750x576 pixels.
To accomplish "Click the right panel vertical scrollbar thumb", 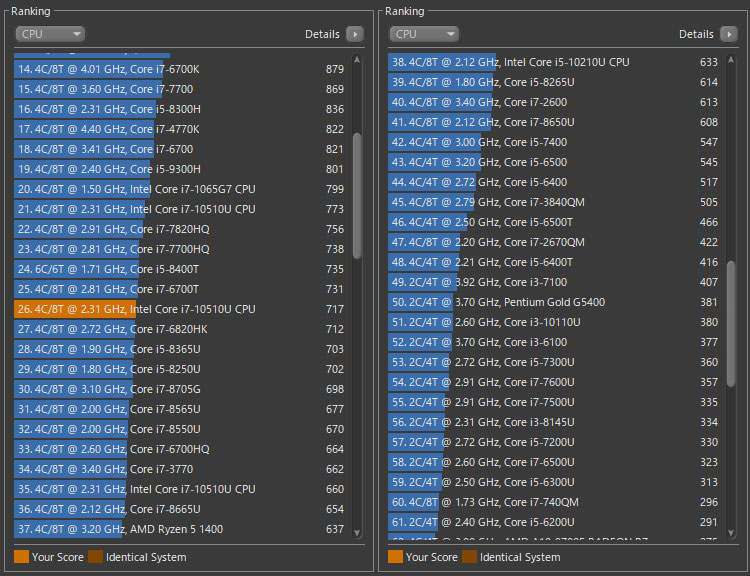I will (731, 324).
